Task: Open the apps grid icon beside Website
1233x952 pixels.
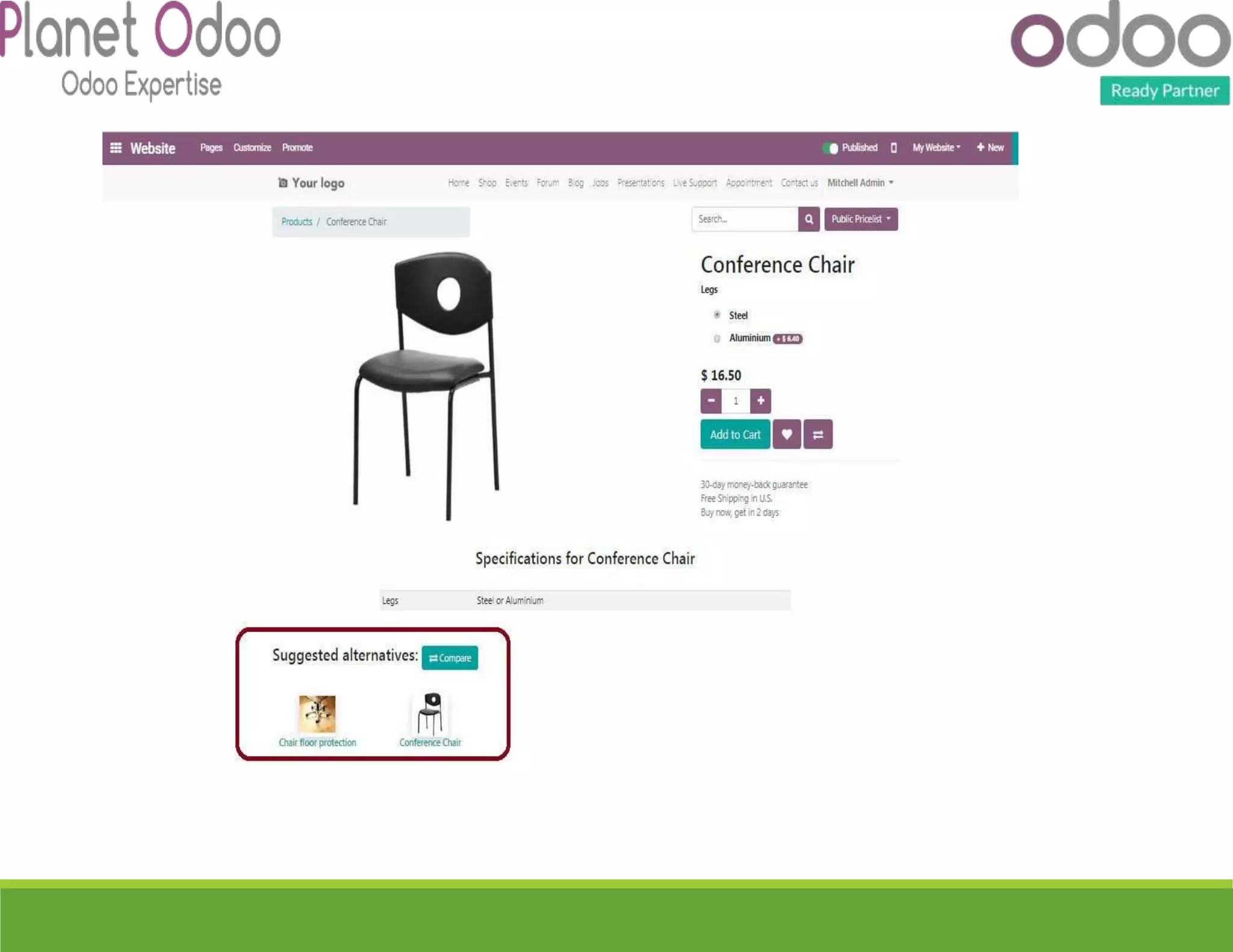Action: pyautogui.click(x=116, y=148)
